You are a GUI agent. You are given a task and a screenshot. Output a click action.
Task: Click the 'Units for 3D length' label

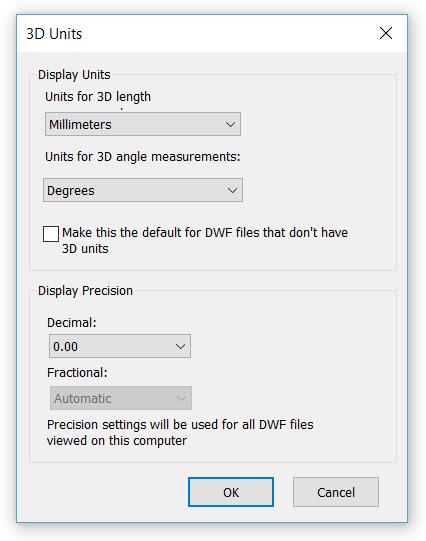pyautogui.click(x=98, y=97)
